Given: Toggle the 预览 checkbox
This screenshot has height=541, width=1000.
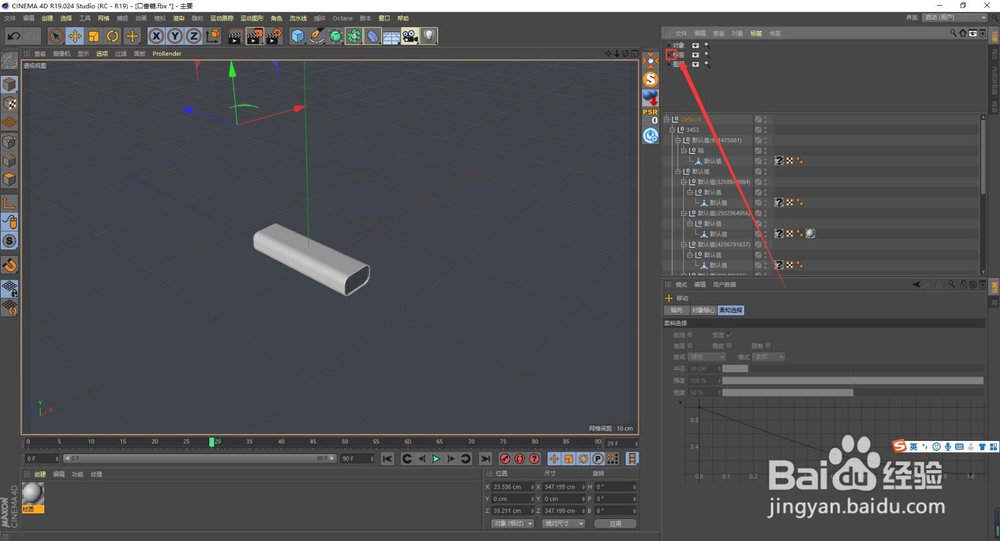Looking at the screenshot, I should click(730, 335).
